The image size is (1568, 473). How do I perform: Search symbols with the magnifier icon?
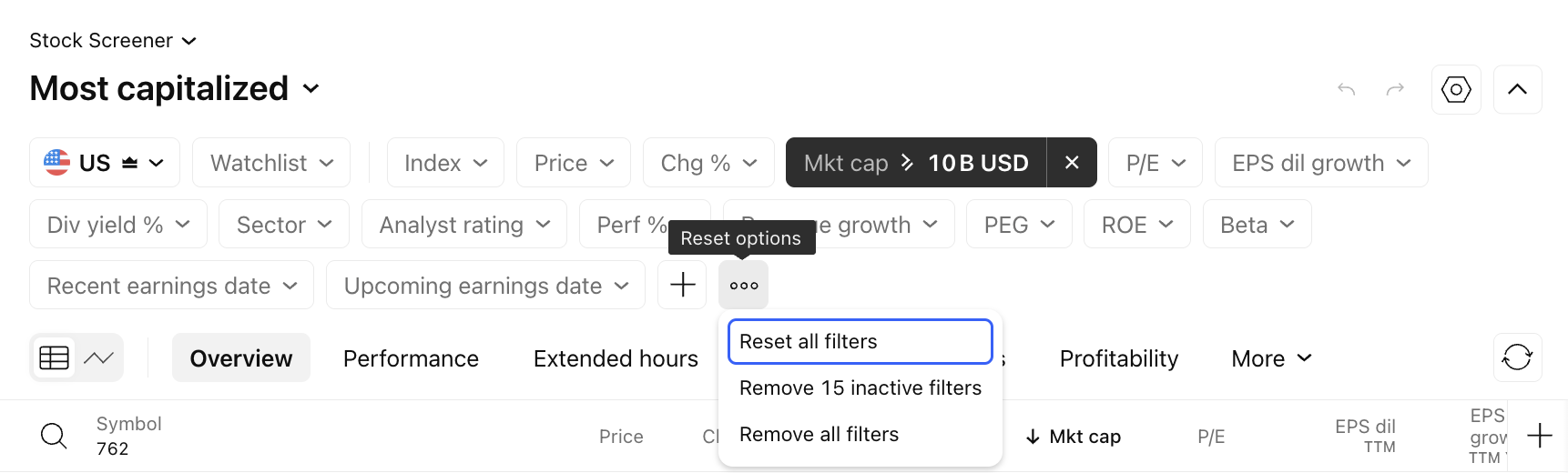coord(54,436)
